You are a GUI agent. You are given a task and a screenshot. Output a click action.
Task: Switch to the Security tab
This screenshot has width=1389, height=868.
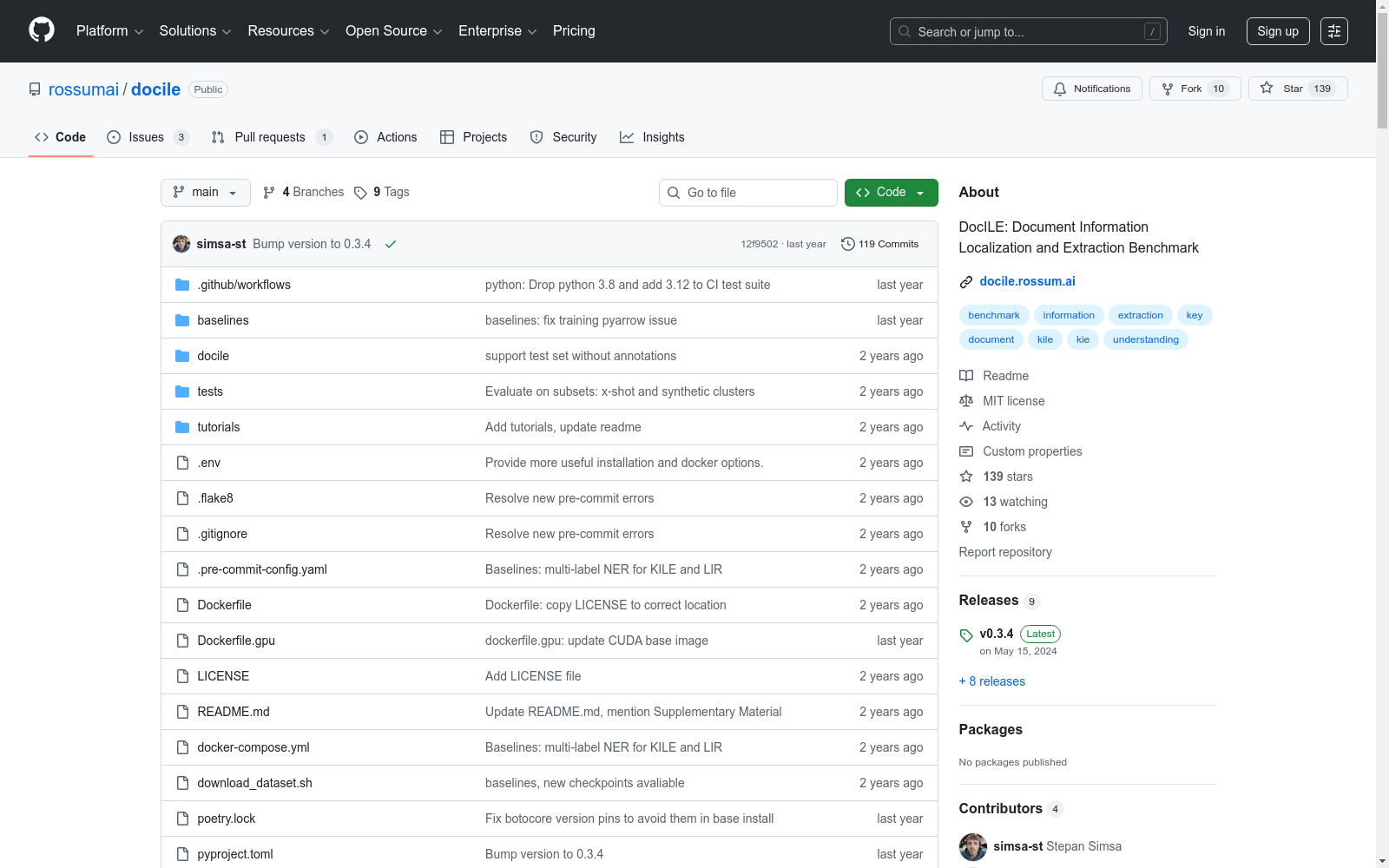click(x=563, y=137)
